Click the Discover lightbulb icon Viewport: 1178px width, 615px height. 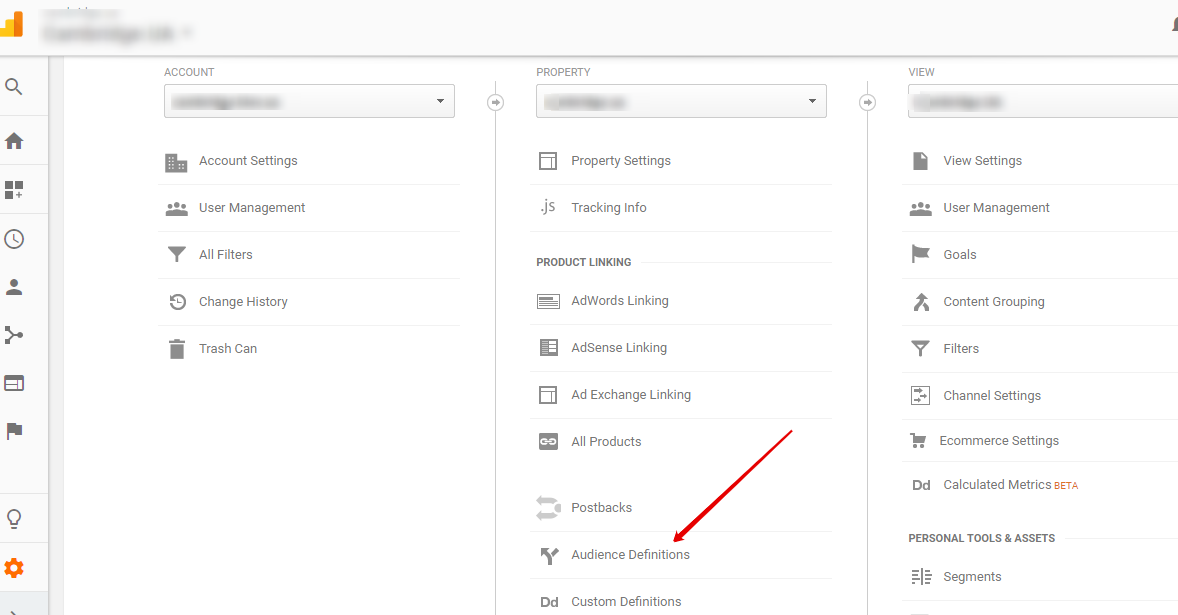(14, 519)
